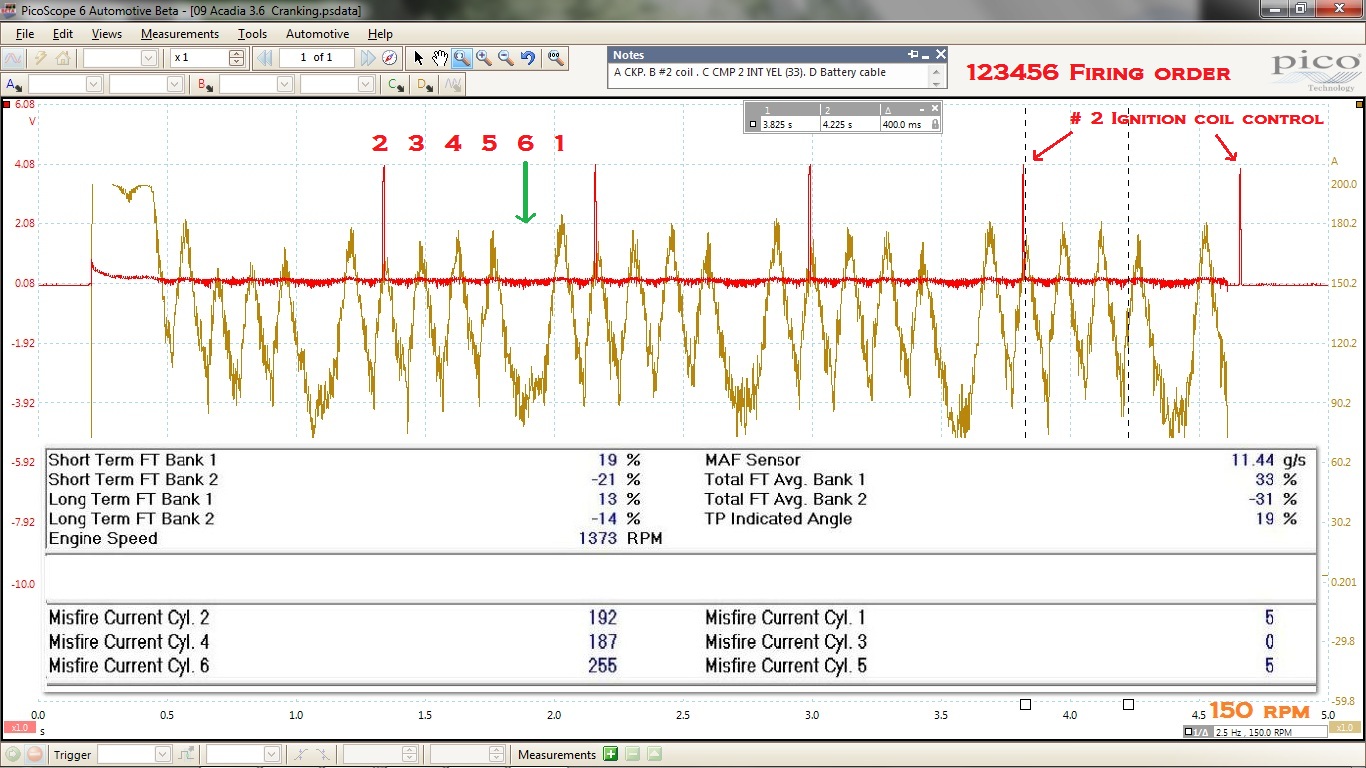
Task: Open the Automotive menu
Action: tap(317, 34)
